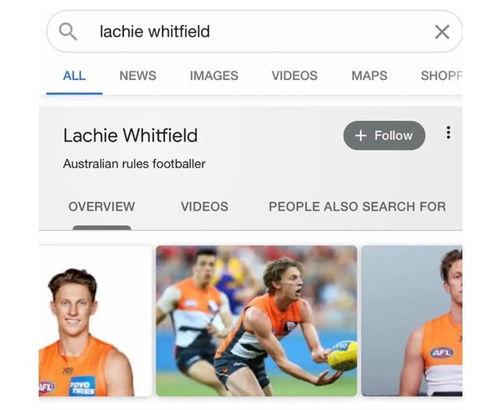Open the handball action photo thumbnail
500x410 pixels.
click(256, 321)
